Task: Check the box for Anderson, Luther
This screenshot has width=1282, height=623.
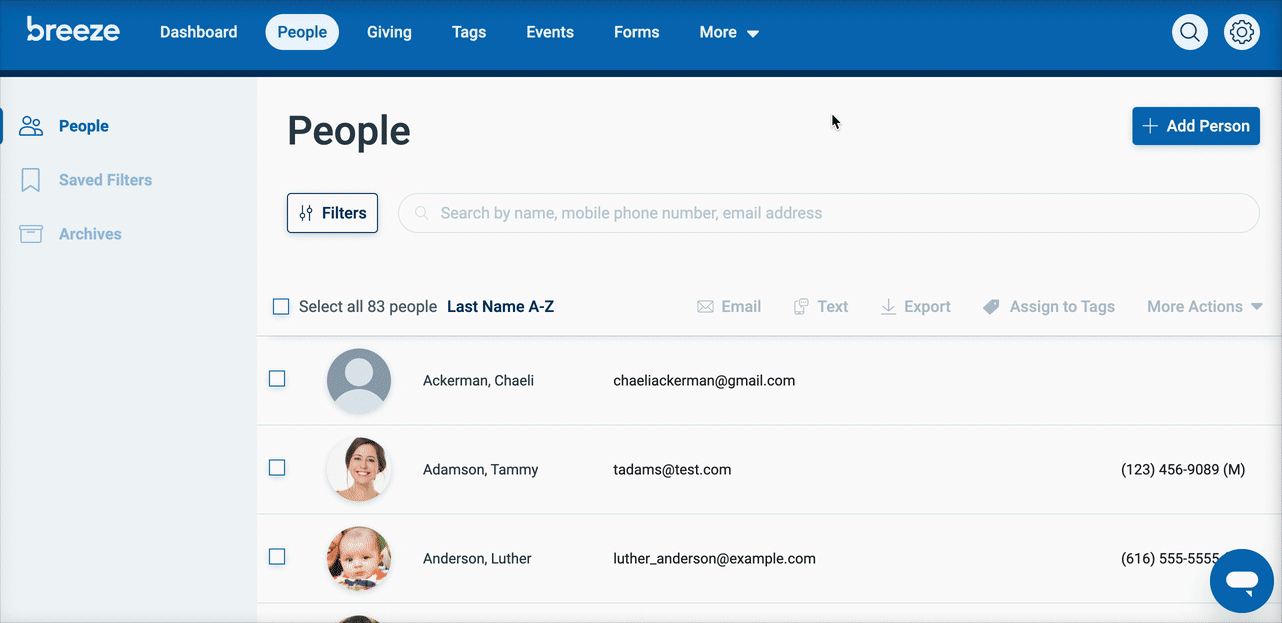Action: click(277, 557)
